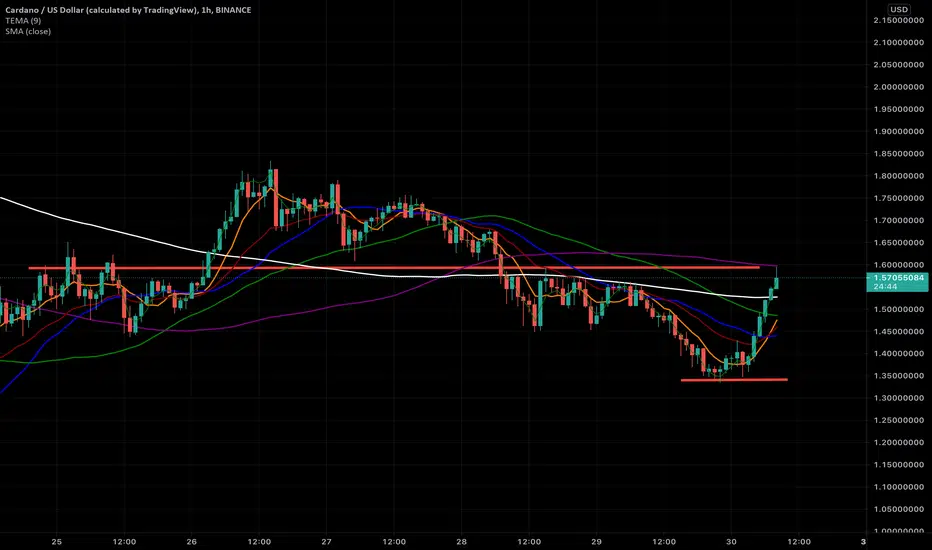
Task: Click the current price label 1.57055084
Action: 898,278
